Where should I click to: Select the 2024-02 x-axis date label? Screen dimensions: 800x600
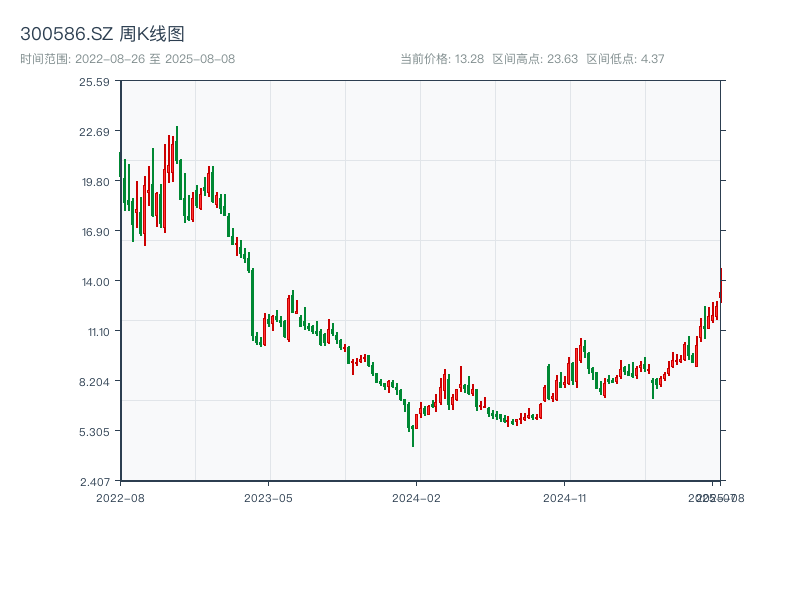416,497
